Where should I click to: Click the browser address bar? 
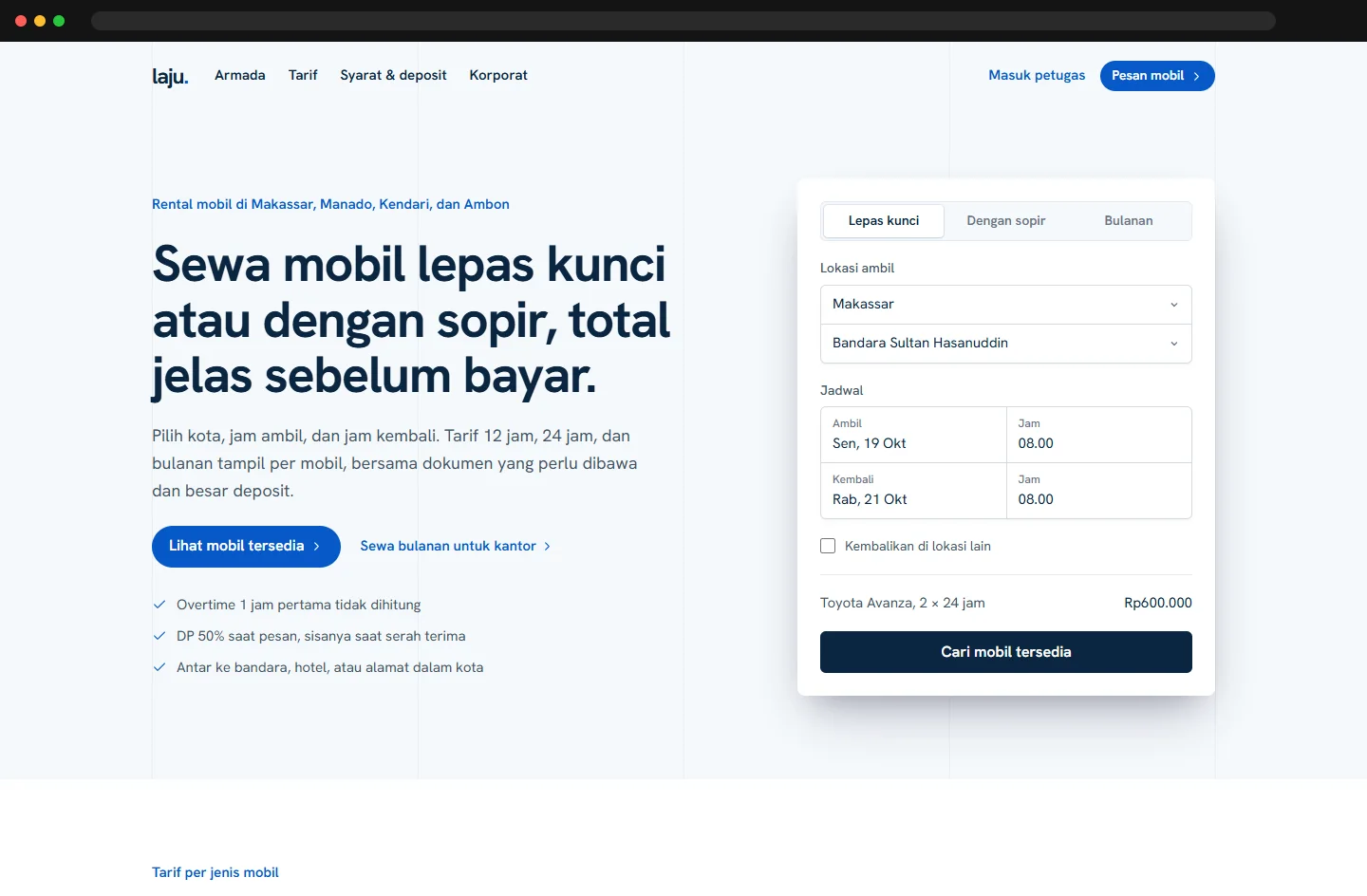[x=683, y=21]
